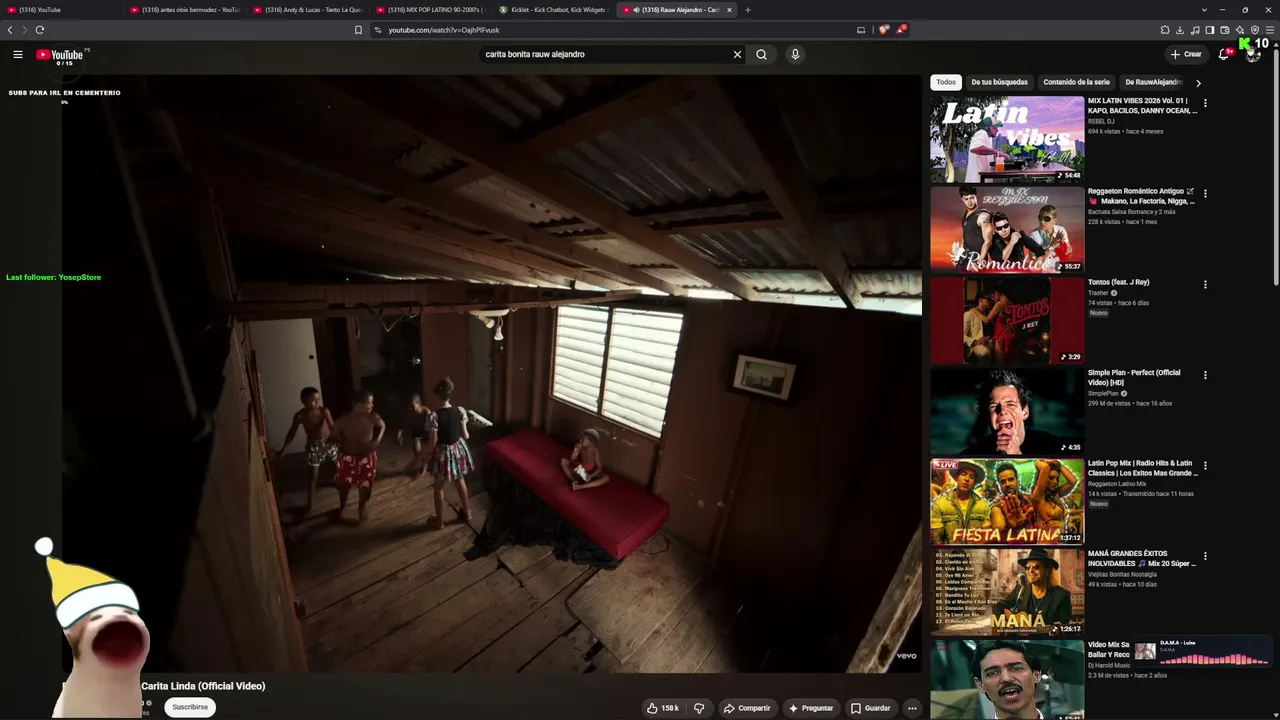The image size is (1280, 720).
Task: Save the video with Guardar
Action: tap(870, 708)
